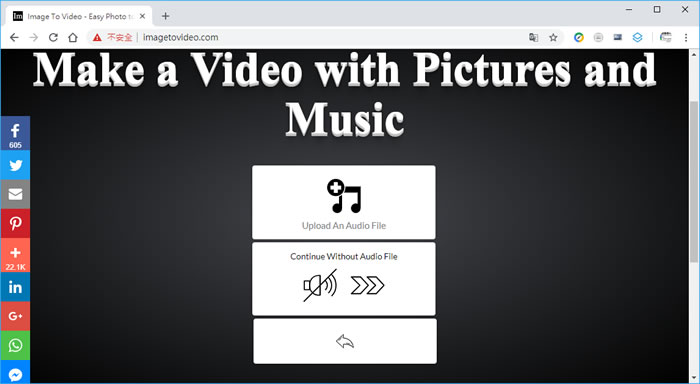Share on WhatsApp from the sidebar

point(15,345)
